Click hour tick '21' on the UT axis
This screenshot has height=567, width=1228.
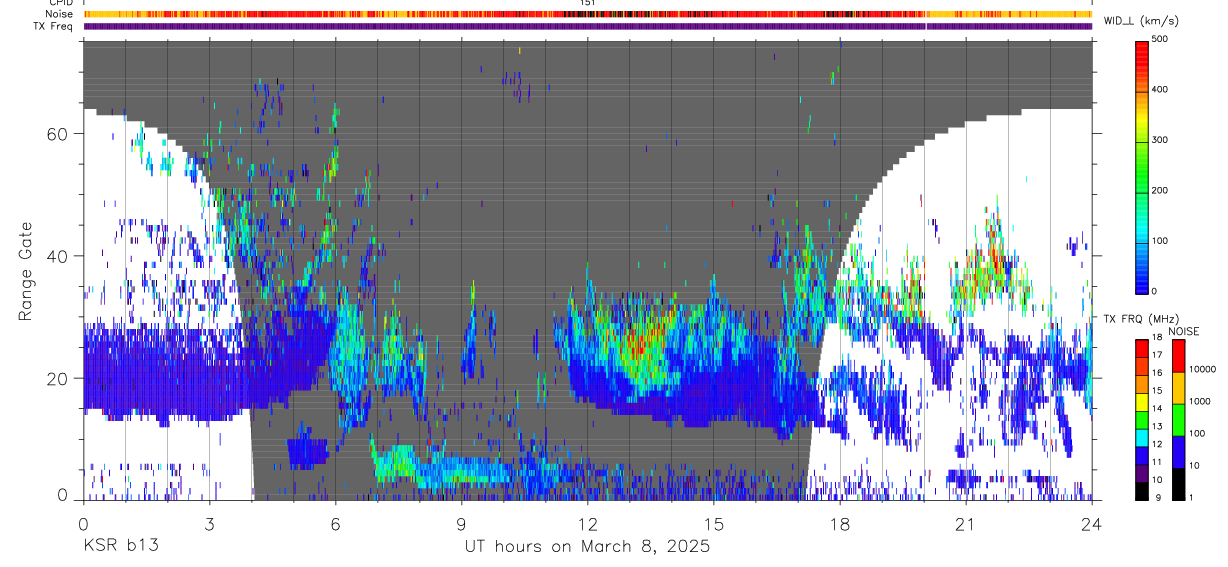click(966, 523)
